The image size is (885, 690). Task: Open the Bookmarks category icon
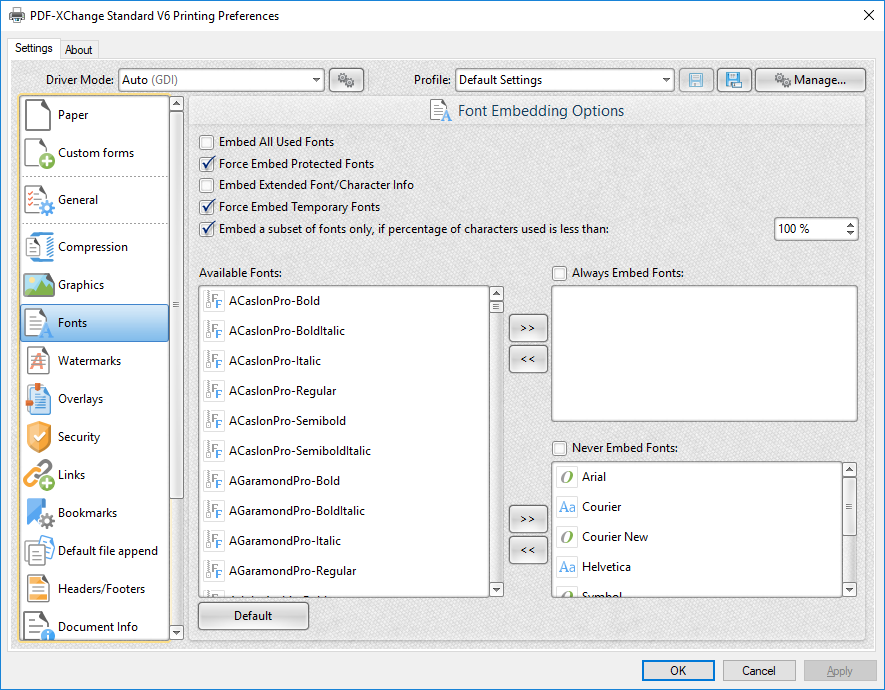pyautogui.click(x=40, y=513)
